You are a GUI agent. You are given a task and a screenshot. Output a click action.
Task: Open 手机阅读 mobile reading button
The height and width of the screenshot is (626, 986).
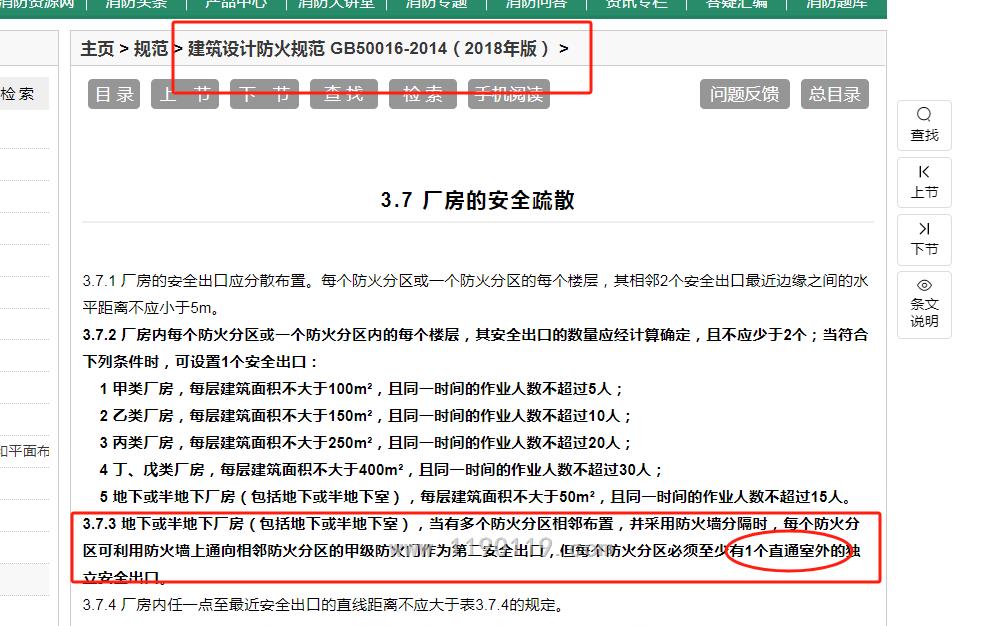tap(508, 94)
